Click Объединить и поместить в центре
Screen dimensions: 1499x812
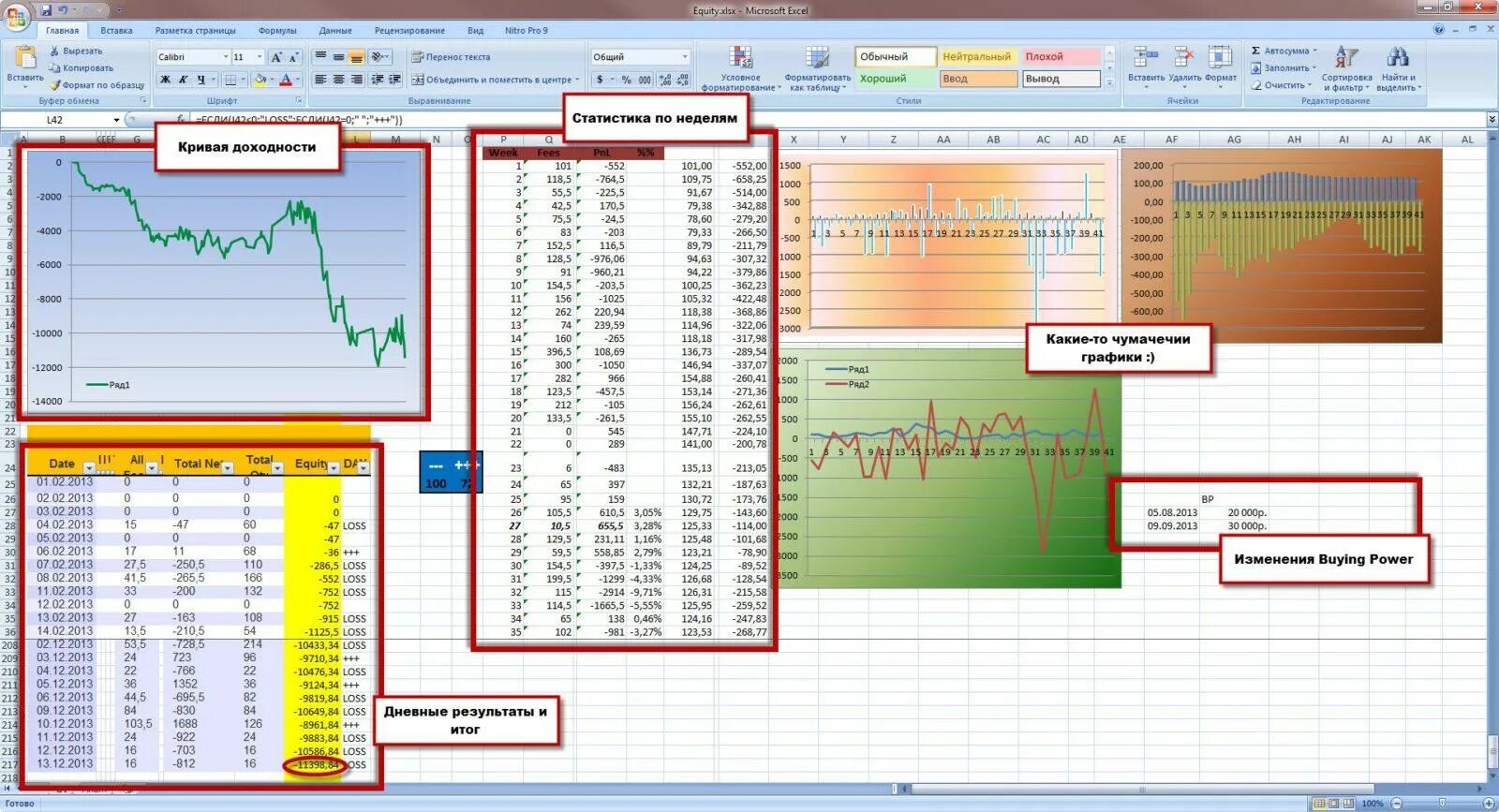tap(495, 80)
